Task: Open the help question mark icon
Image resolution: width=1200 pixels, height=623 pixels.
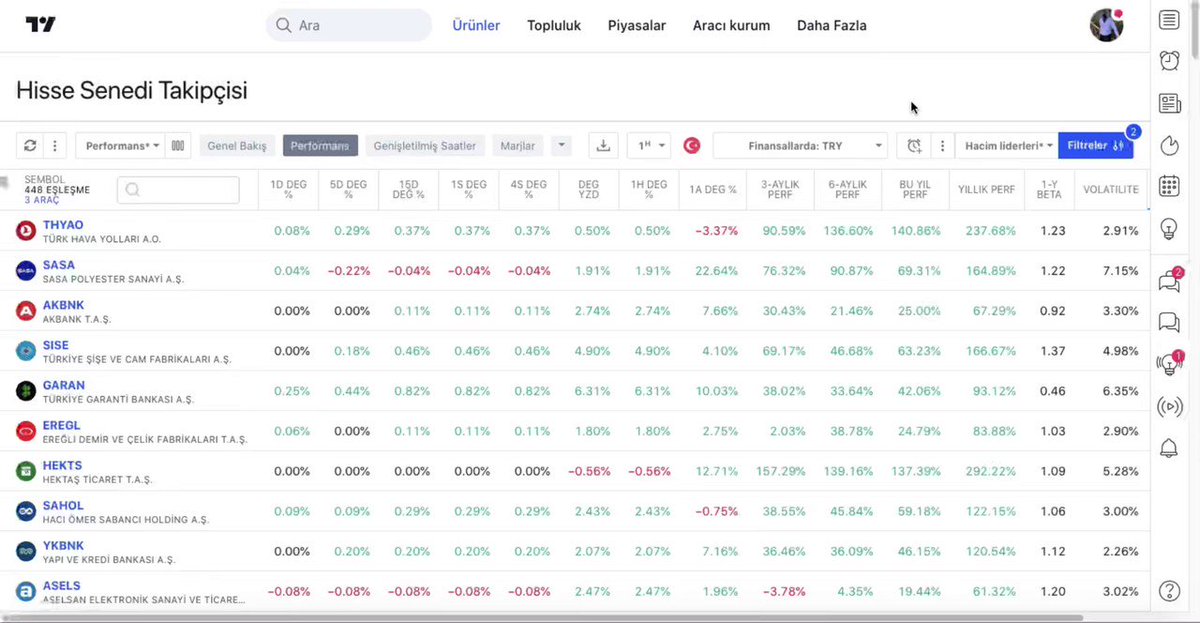Action: tap(1169, 591)
